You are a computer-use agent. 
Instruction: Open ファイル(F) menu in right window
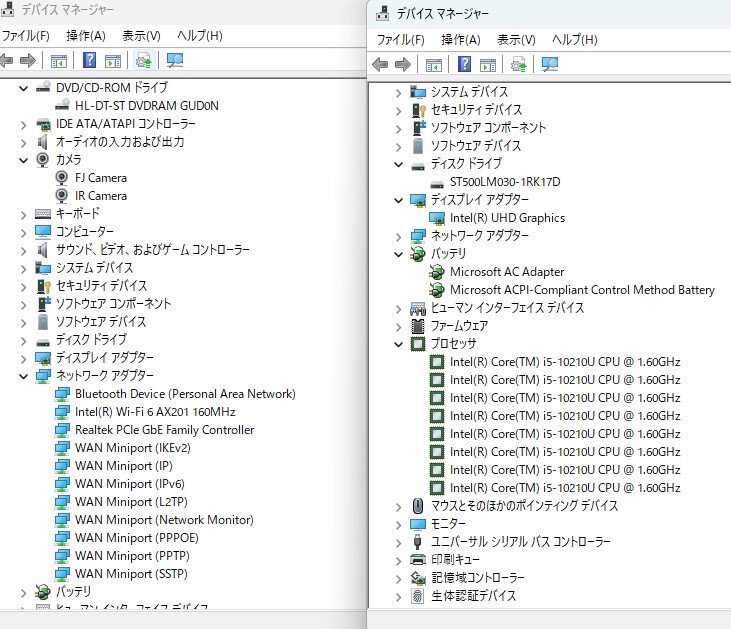pos(400,40)
